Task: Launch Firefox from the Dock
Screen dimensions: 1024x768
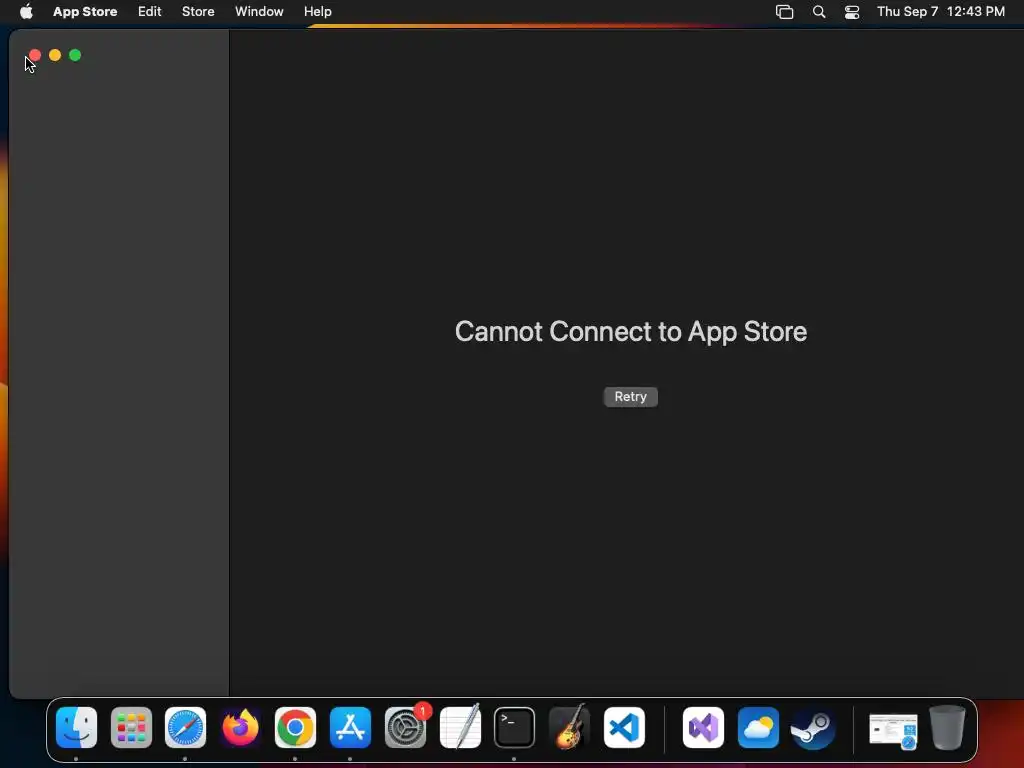Action: point(240,727)
